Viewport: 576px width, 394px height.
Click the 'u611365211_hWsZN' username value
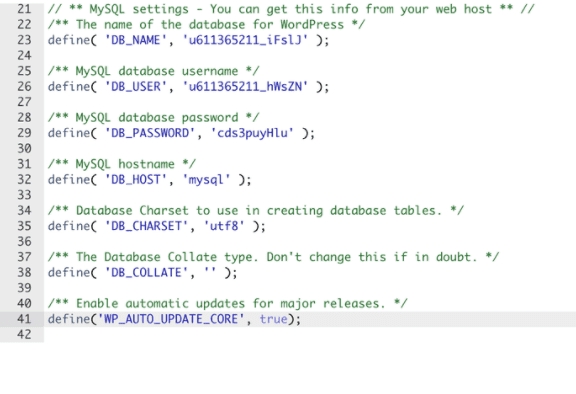(245, 86)
